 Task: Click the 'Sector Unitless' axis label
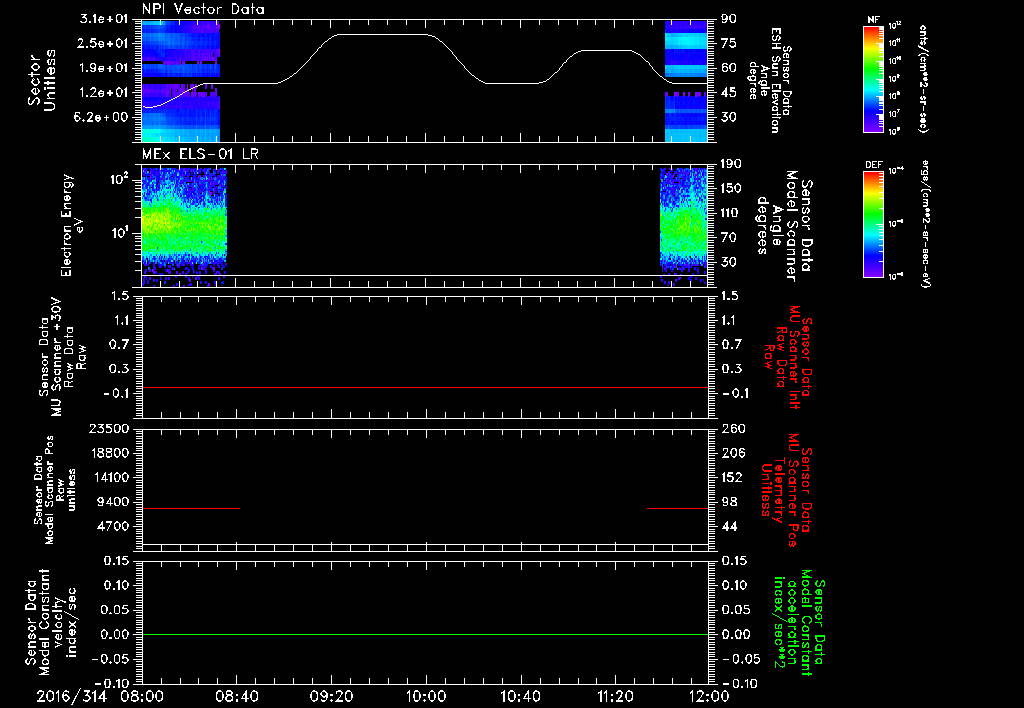42,80
